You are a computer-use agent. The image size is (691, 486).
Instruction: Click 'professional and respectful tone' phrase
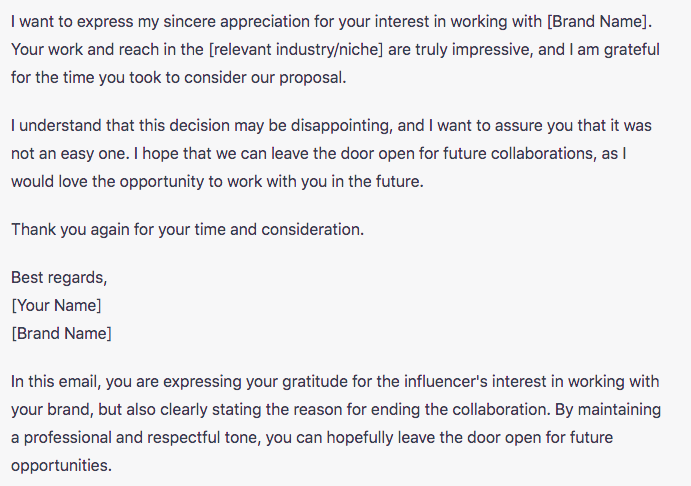point(141,438)
